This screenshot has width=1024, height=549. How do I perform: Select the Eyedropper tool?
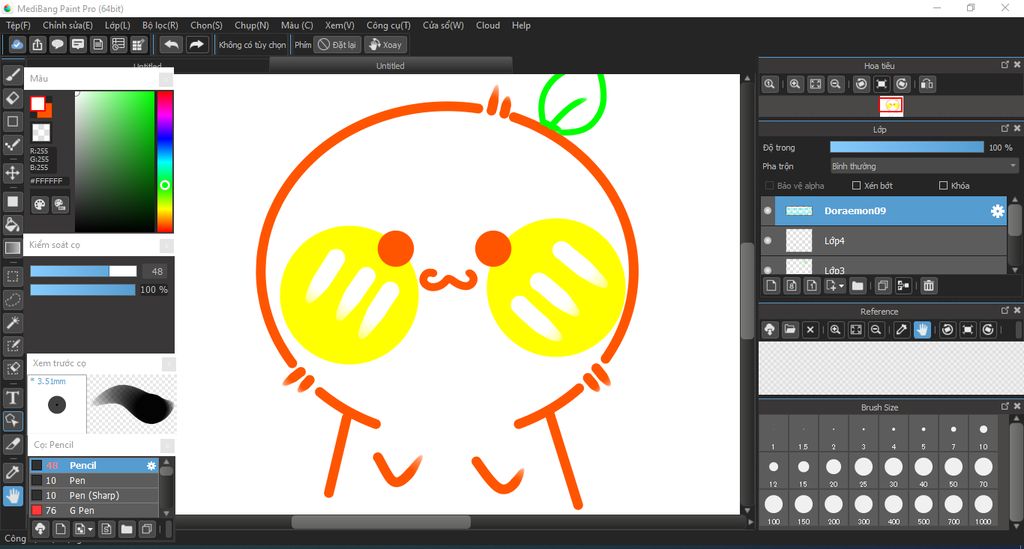[12, 473]
